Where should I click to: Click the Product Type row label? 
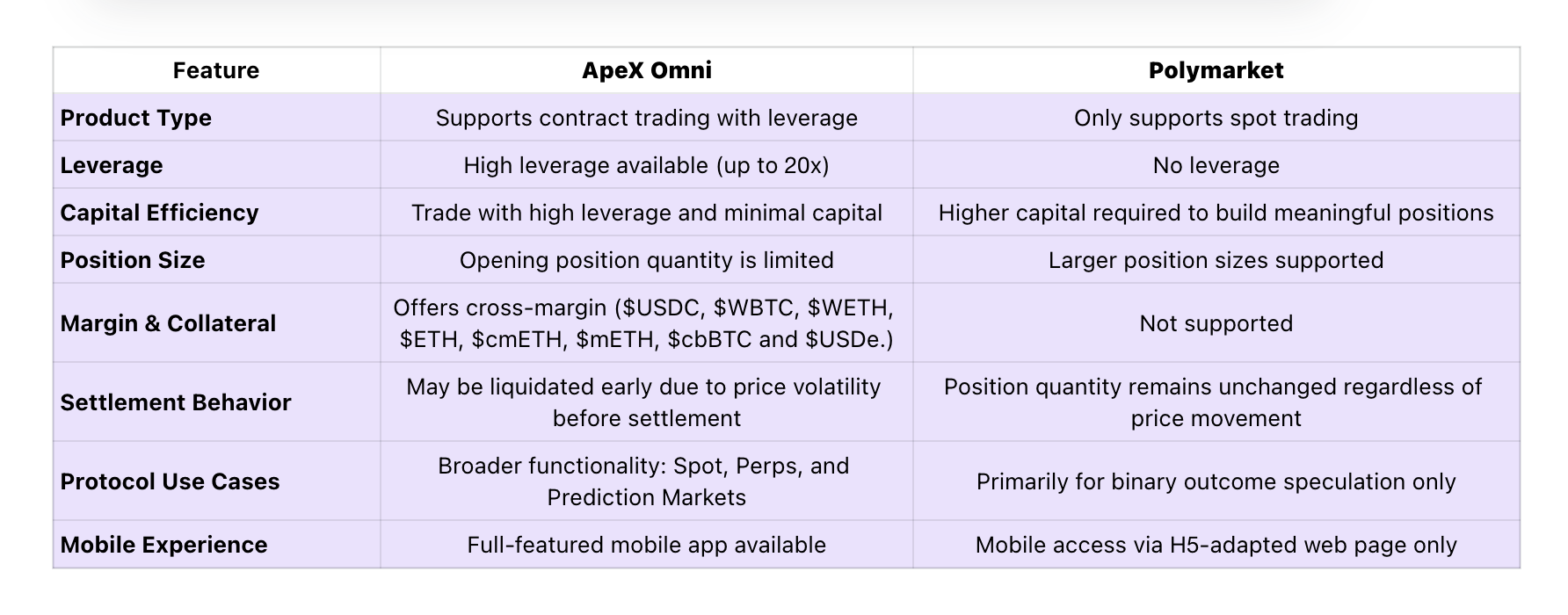coord(136,118)
